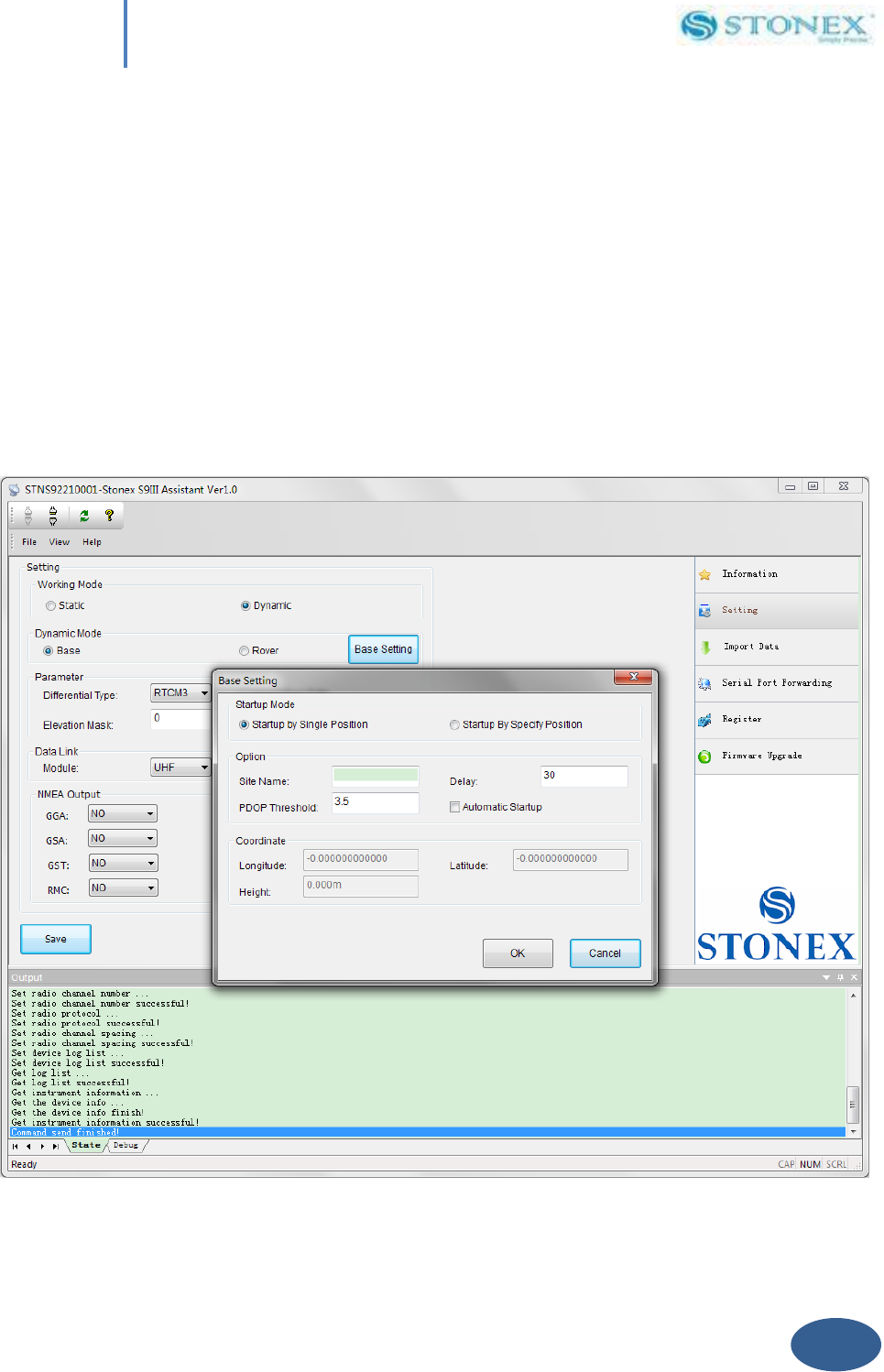Enable the Automatic Startup checkbox

coord(454,807)
